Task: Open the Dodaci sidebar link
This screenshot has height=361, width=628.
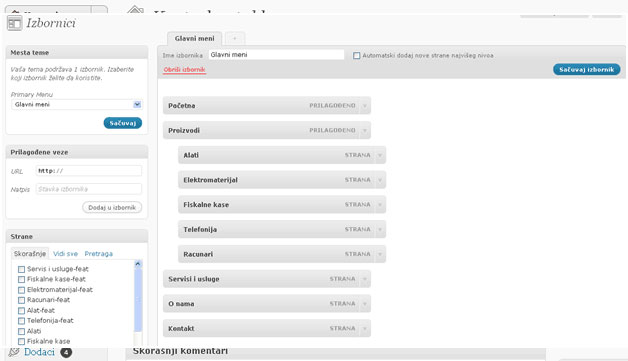Action: coord(39,352)
